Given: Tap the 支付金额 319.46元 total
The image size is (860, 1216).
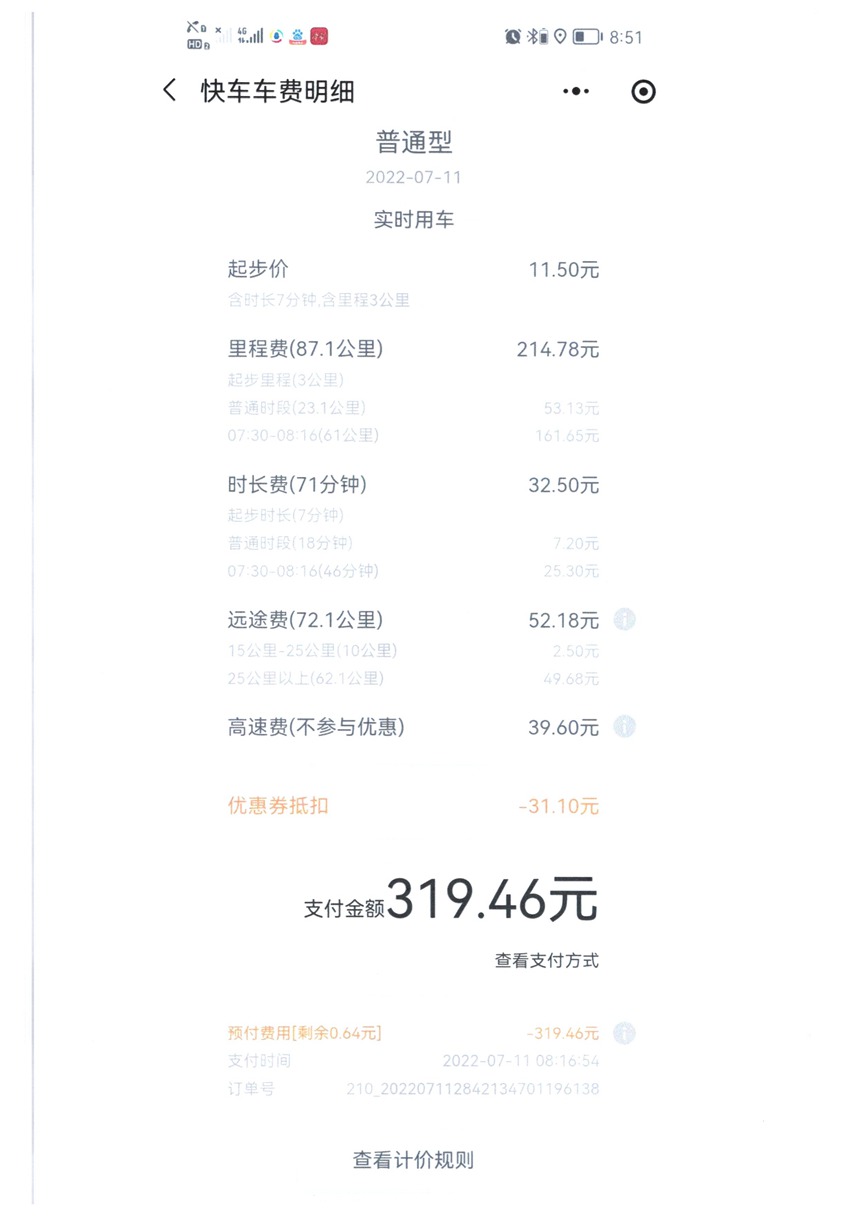Looking at the screenshot, I should coord(451,900).
